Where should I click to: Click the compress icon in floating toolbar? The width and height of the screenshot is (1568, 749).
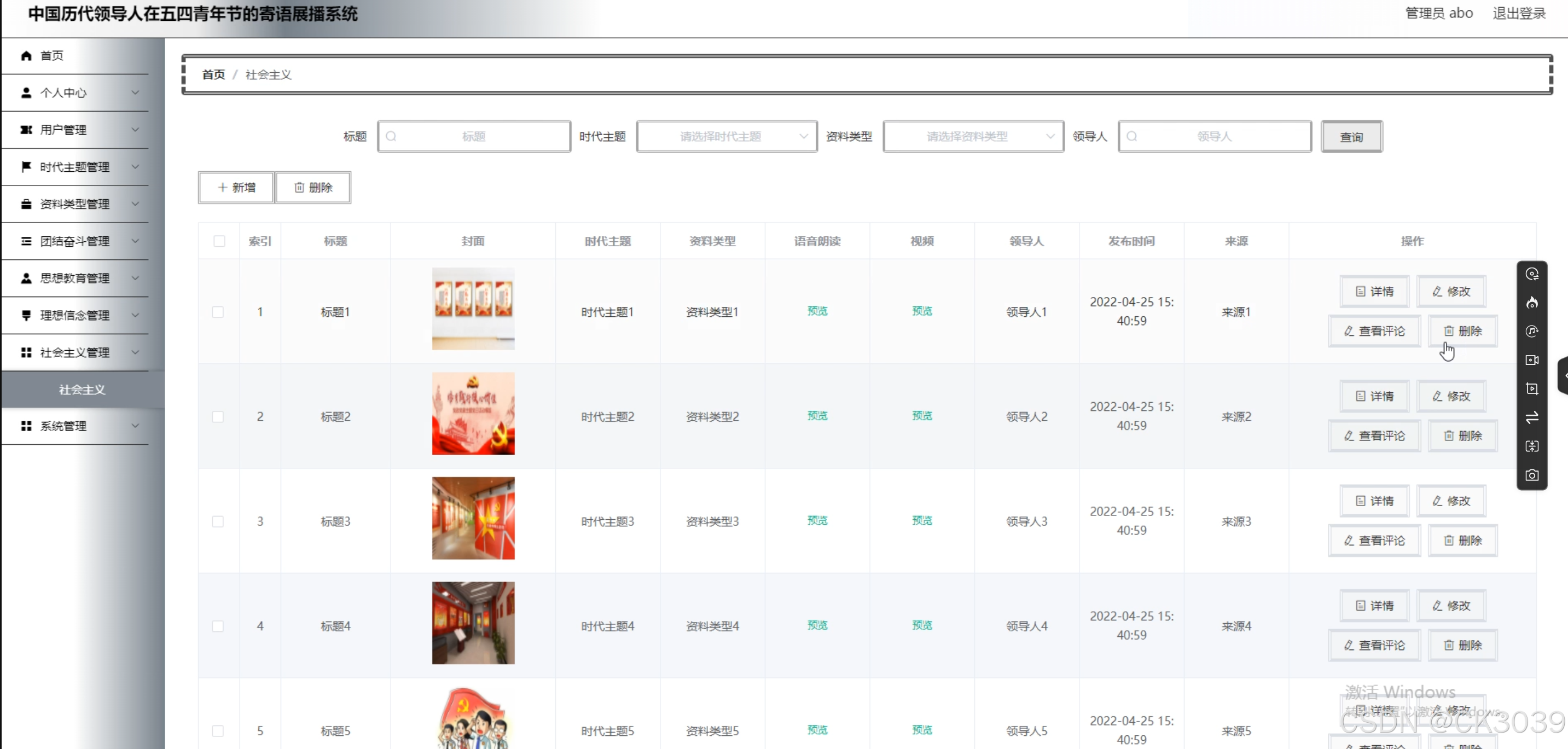point(1531,446)
